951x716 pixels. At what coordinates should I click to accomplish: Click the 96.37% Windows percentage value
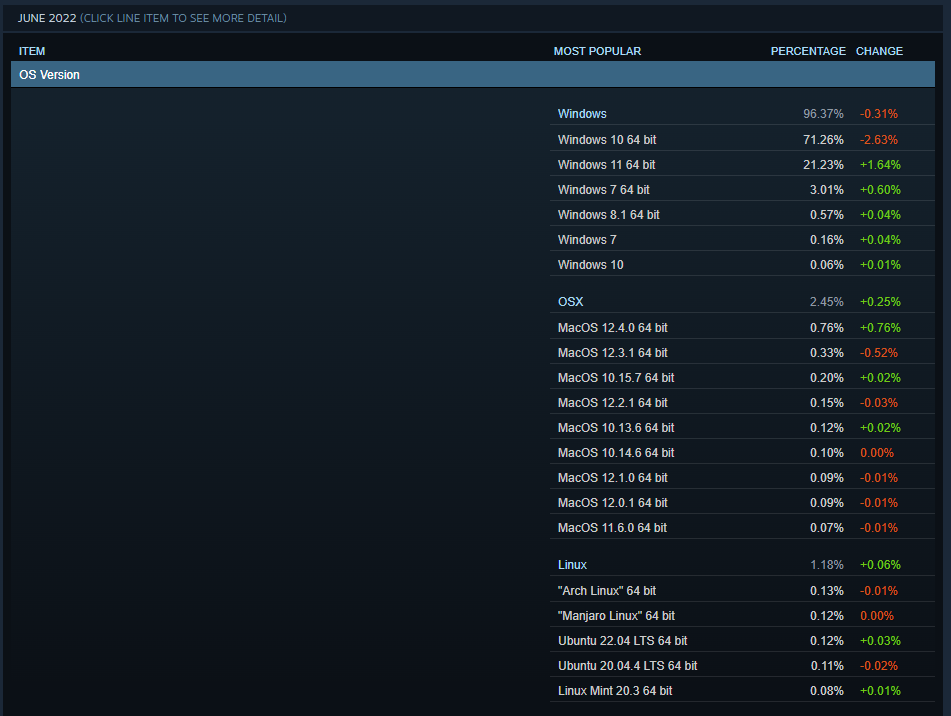823,114
